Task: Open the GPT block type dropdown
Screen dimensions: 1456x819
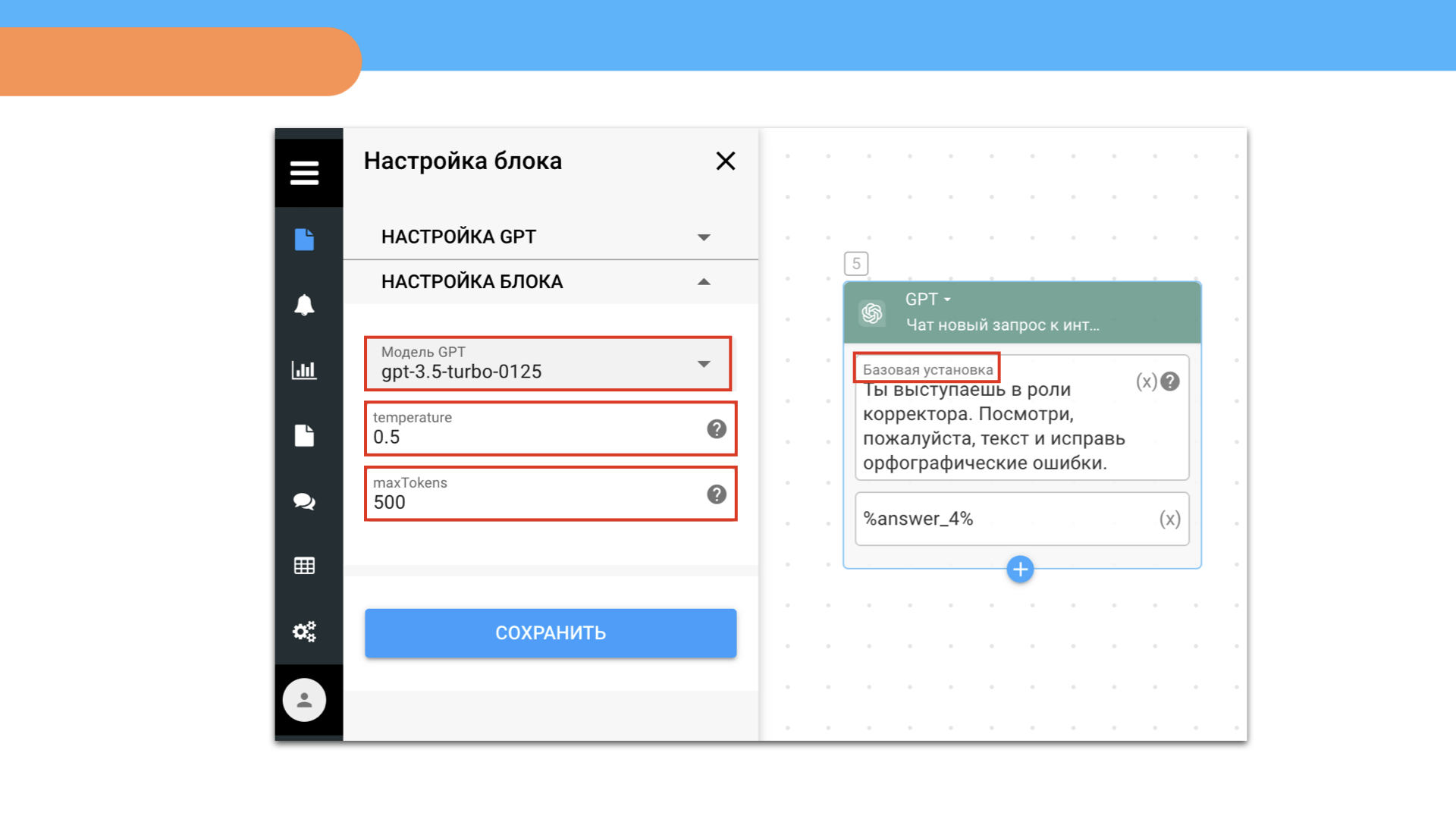Action: 928,300
